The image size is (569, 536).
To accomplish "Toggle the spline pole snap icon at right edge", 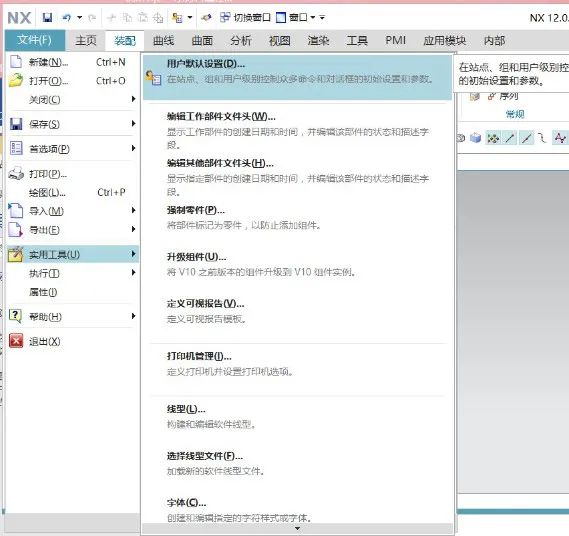I will pyautogui.click(x=560, y=138).
